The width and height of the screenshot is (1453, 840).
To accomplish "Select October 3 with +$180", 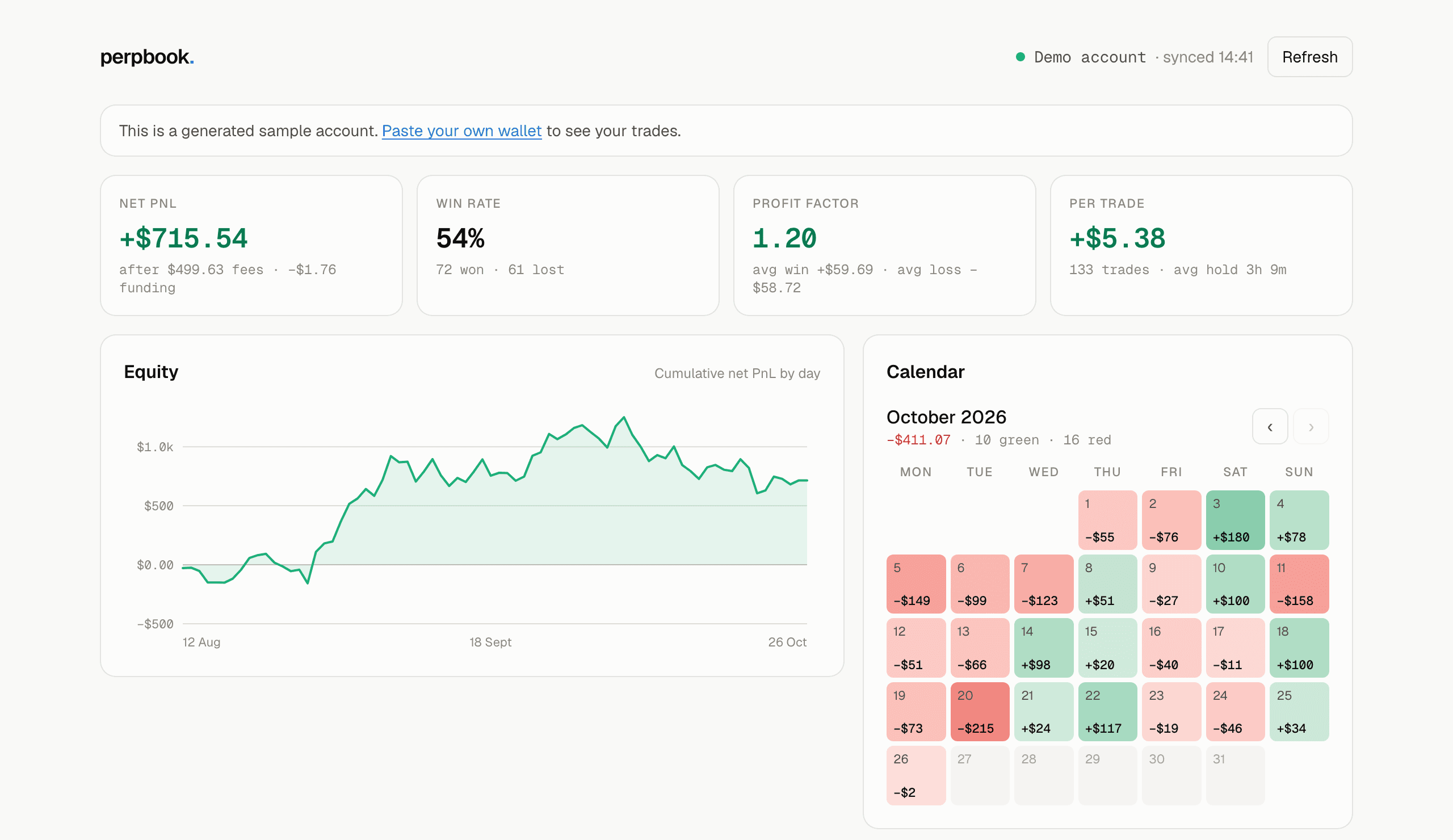I will pos(1235,520).
